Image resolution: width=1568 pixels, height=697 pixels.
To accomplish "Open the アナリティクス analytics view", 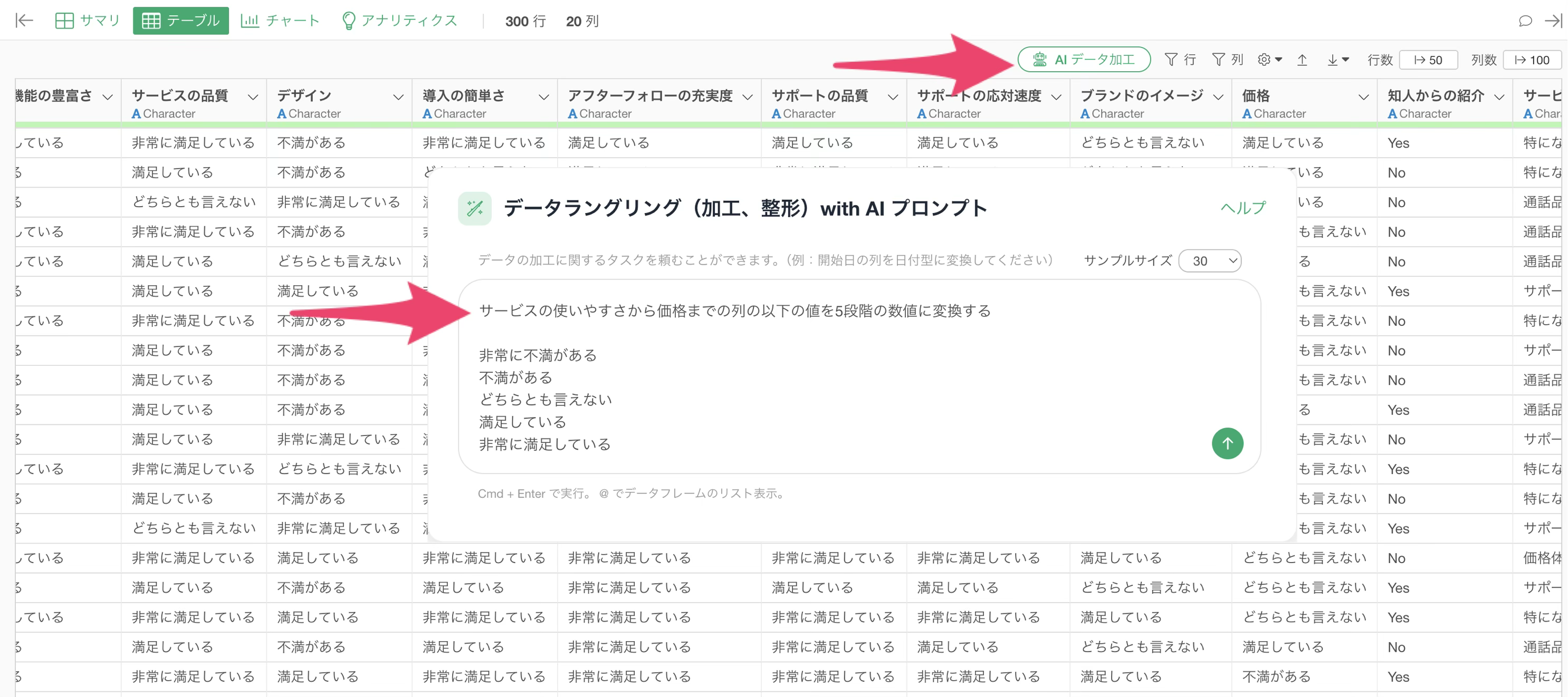I will coord(399,21).
